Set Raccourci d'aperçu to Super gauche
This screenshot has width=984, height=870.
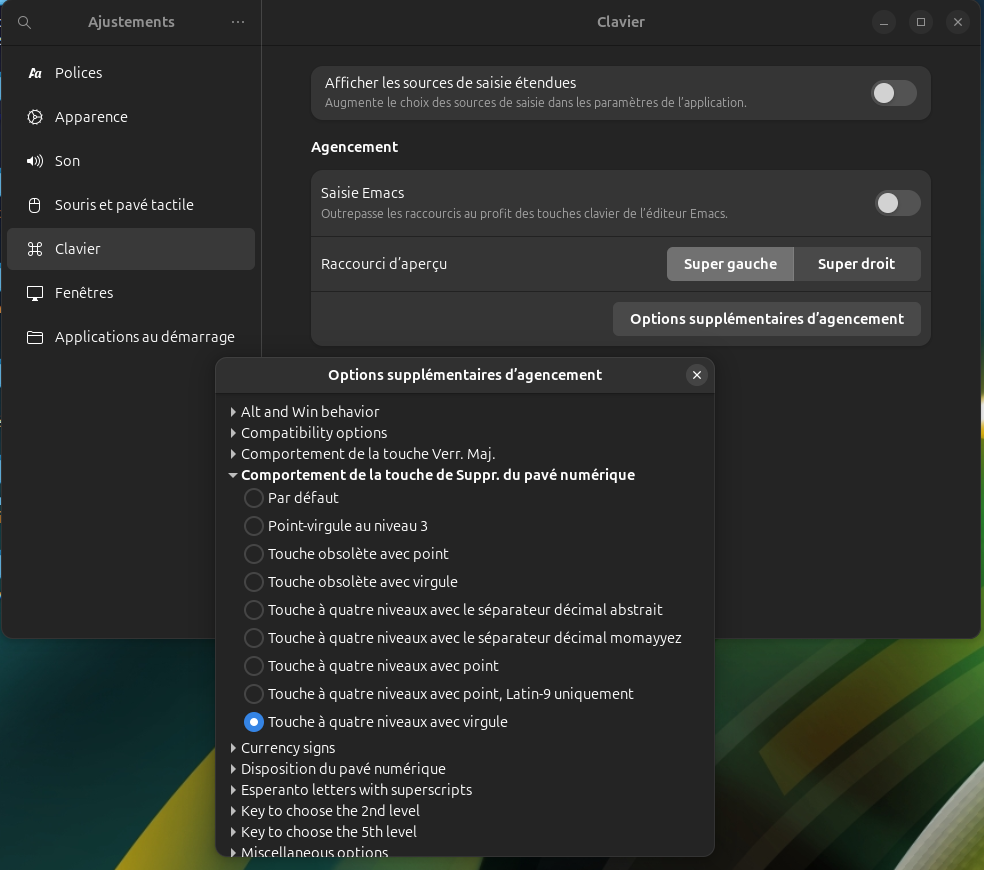pyautogui.click(x=730, y=264)
